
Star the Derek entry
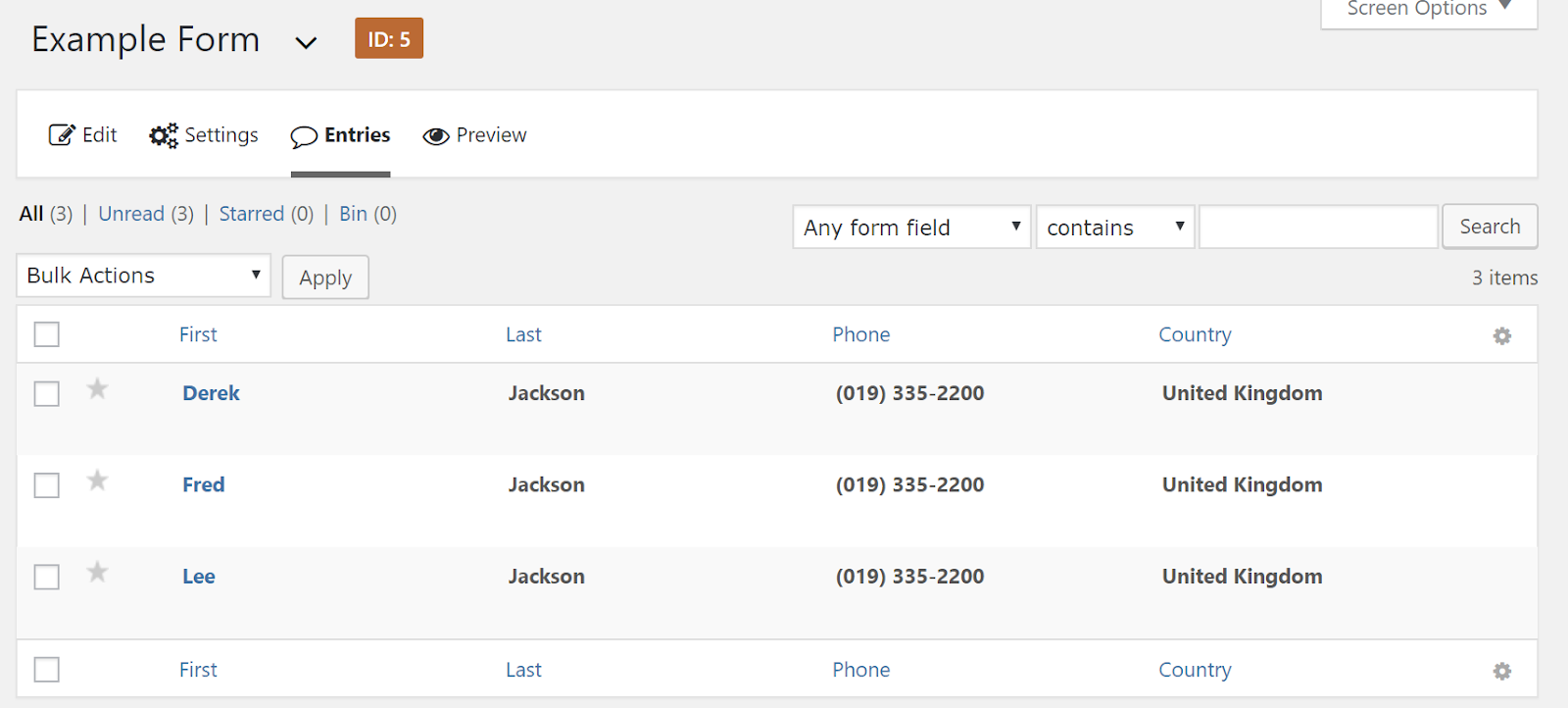coord(97,389)
